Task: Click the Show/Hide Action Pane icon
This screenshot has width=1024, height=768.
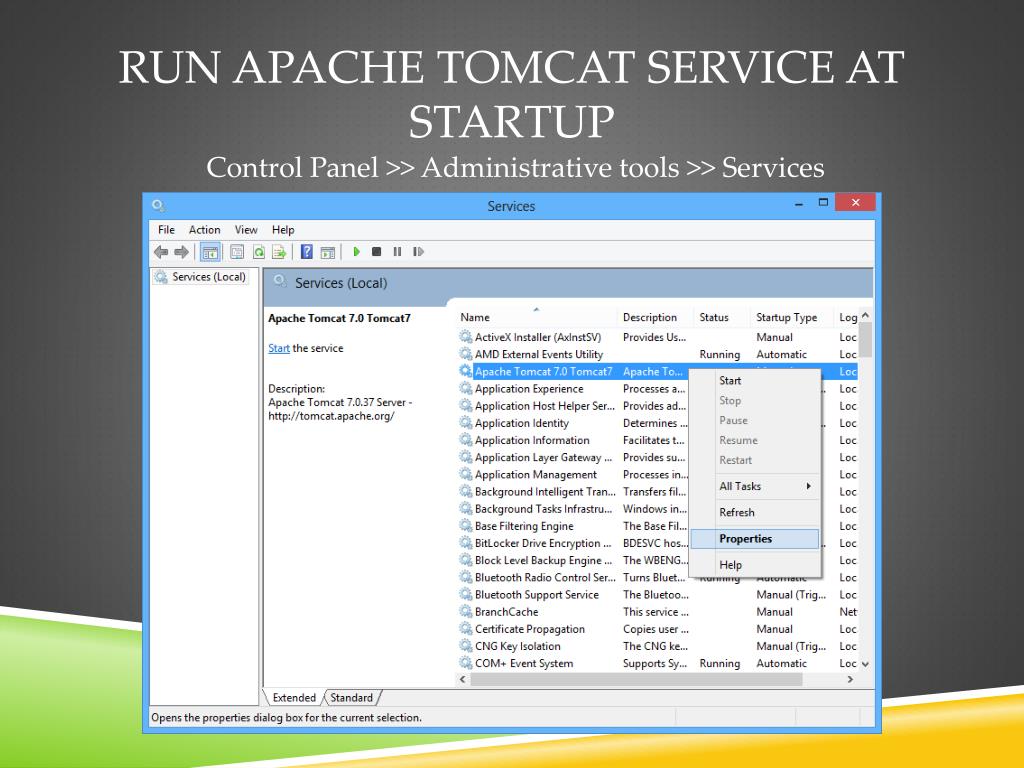Action: 328,252
